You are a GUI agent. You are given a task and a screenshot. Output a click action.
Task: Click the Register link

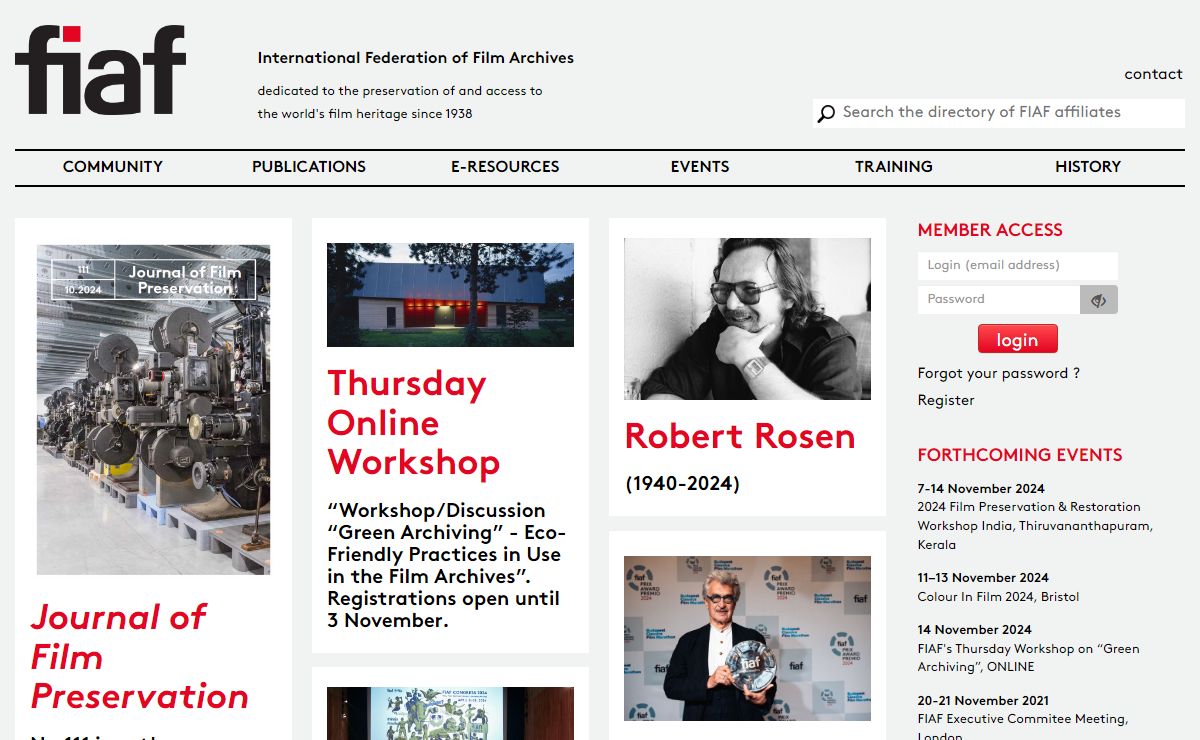pyautogui.click(x=946, y=400)
